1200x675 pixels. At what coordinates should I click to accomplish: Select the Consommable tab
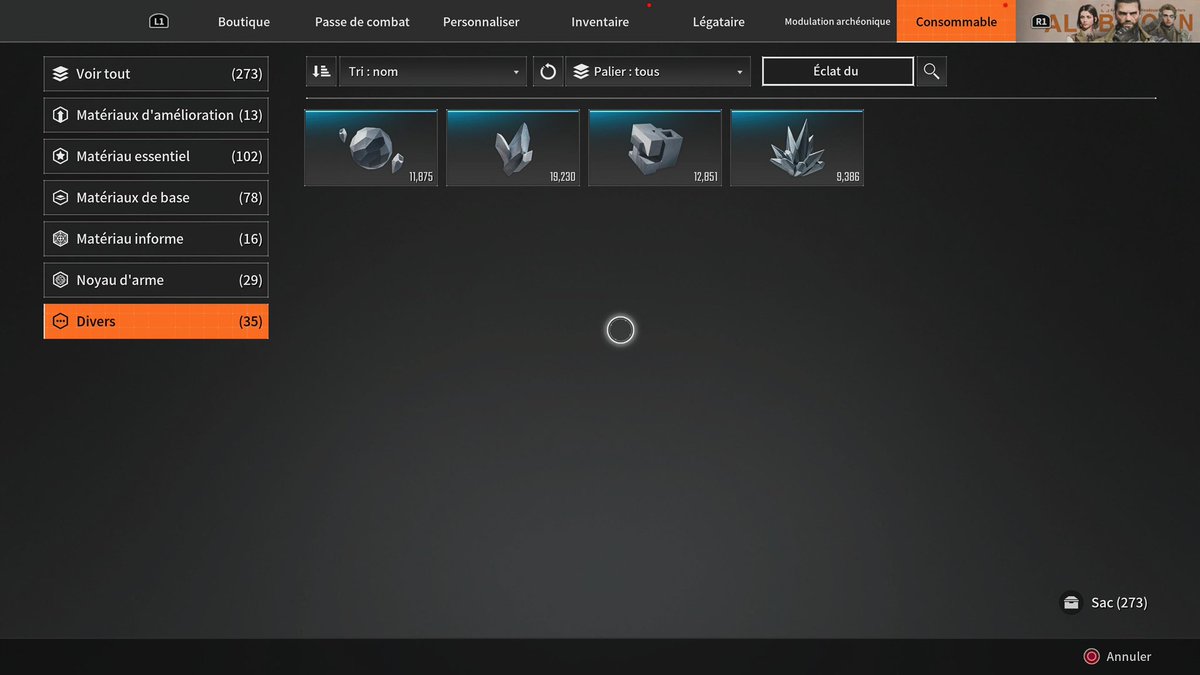click(956, 22)
